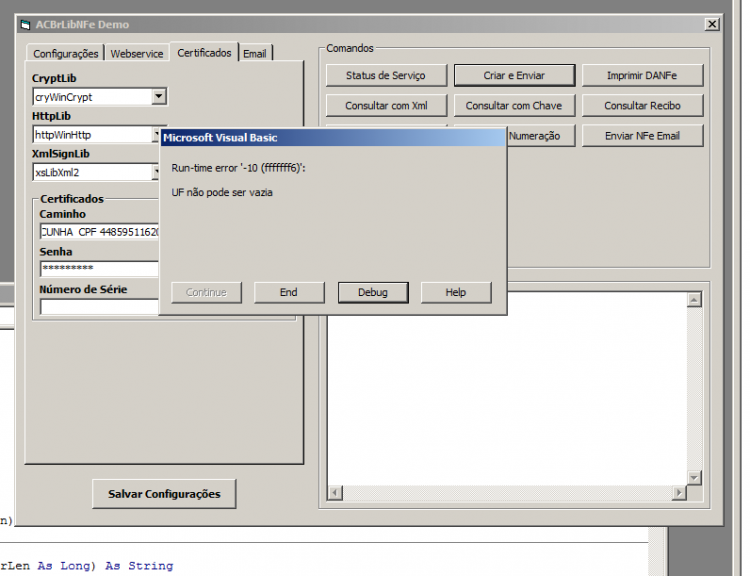Click End in the Visual Basic dialog
Image resolution: width=750 pixels, height=576 pixels.
289,292
